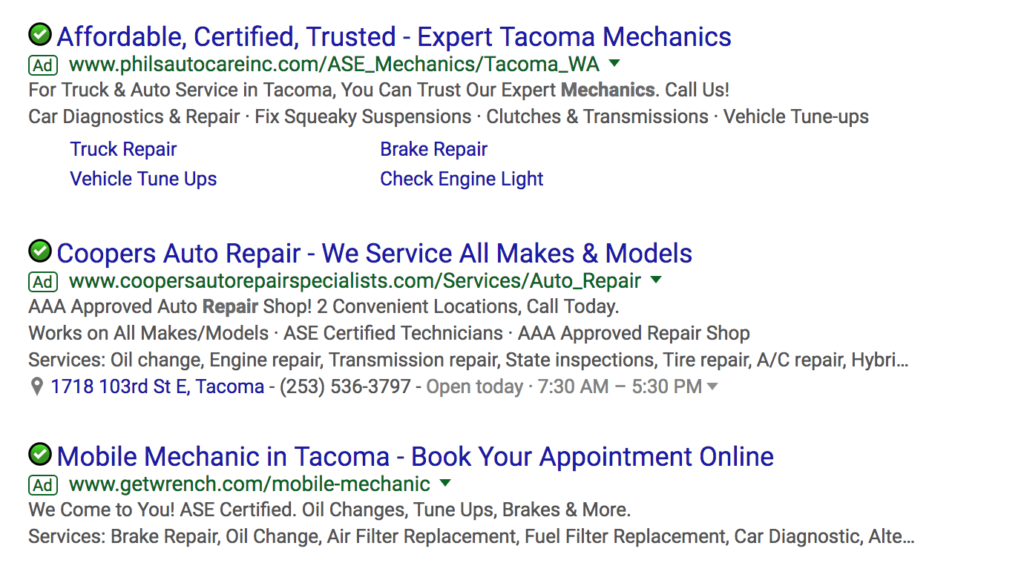
Task: Open the Truck Repair sitelink
Action: tap(123, 150)
